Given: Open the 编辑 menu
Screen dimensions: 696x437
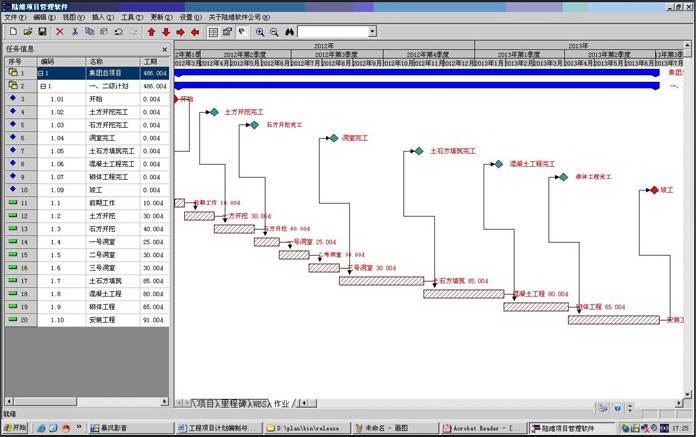Looking at the screenshot, I should point(44,17).
